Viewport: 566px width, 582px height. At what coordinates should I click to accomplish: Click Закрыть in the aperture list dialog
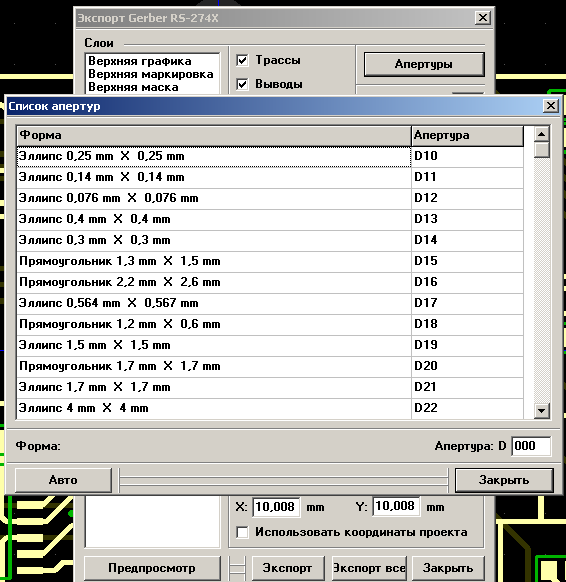tap(504, 480)
